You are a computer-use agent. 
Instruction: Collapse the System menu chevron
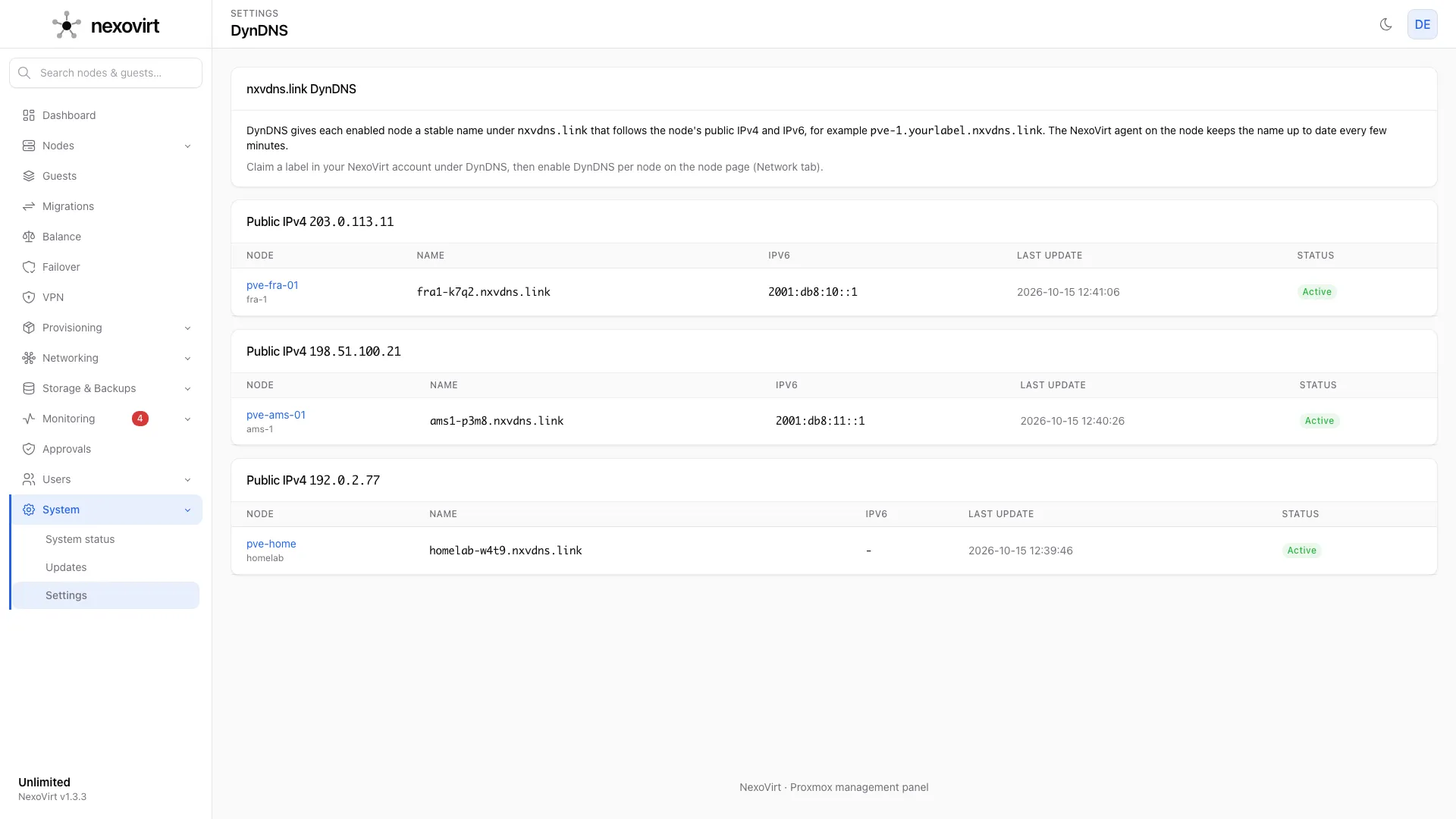click(187, 510)
